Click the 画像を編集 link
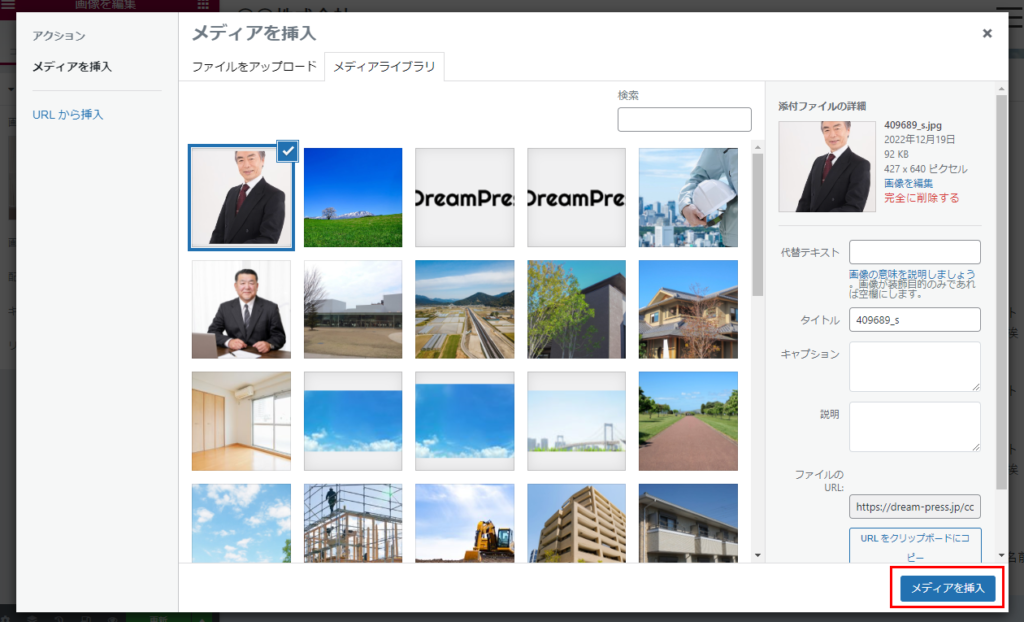Image resolution: width=1024 pixels, height=622 pixels. coord(908,183)
